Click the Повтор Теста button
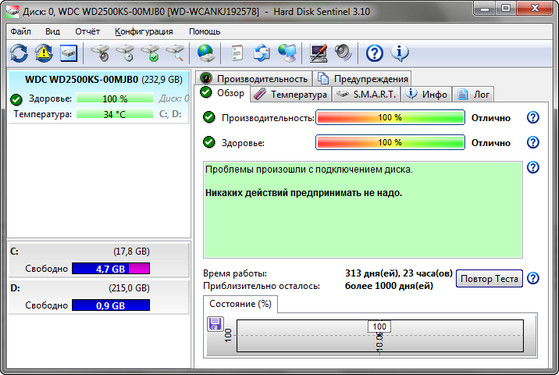Image resolution: width=559 pixels, height=375 pixels. [489, 278]
